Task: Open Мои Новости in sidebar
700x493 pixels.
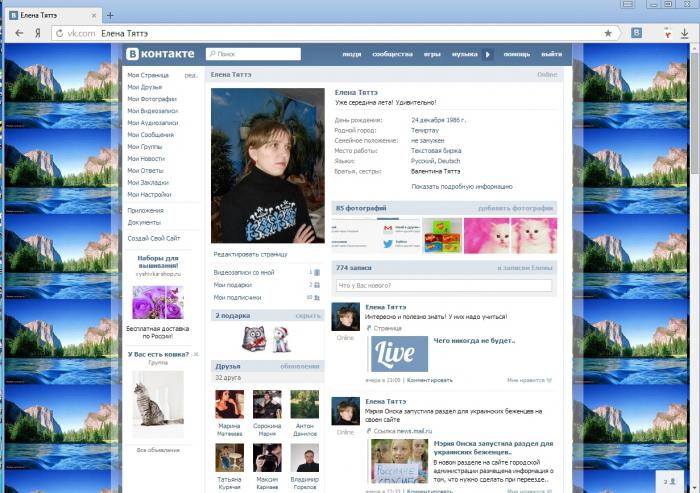Action: 146,159
